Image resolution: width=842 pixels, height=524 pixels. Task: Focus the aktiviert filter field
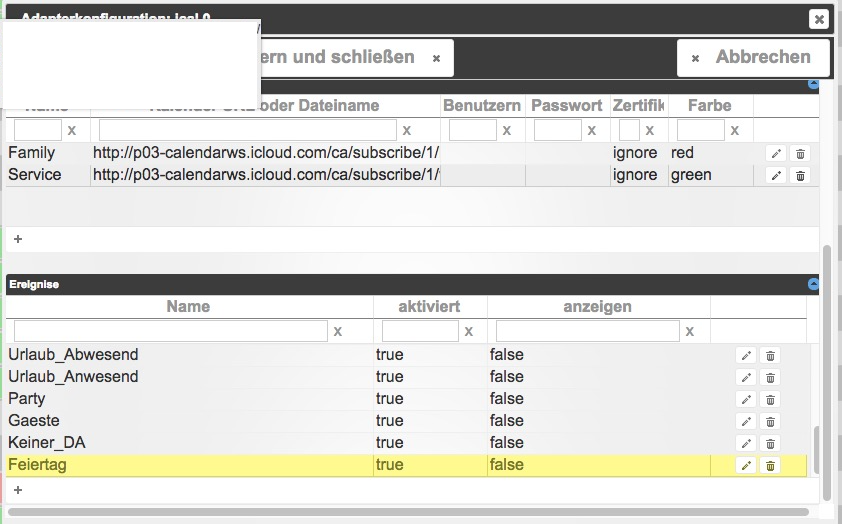420,331
